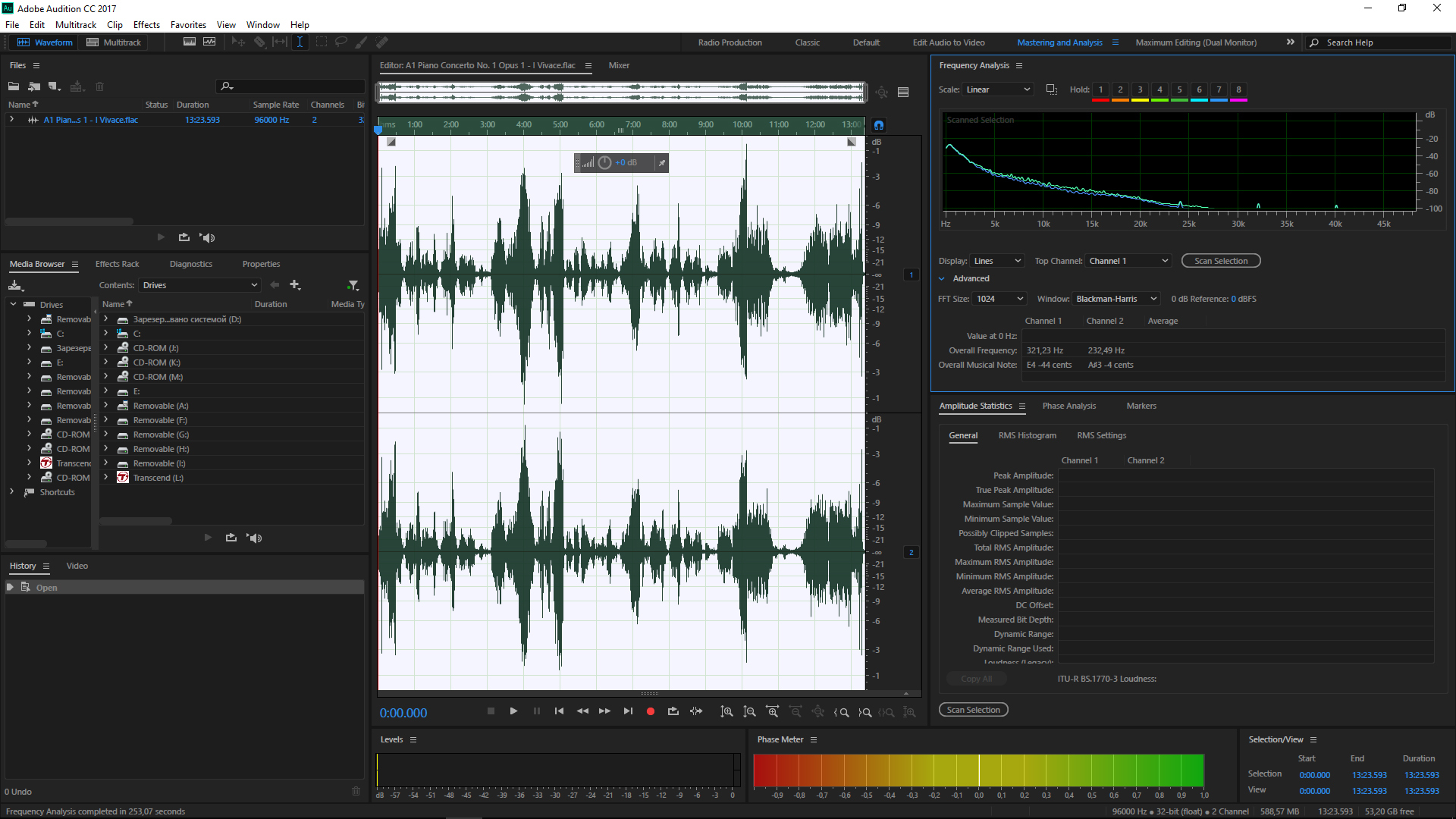Click the Open File folder icon
This screenshot has width=1456, height=819.
pyautogui.click(x=14, y=86)
